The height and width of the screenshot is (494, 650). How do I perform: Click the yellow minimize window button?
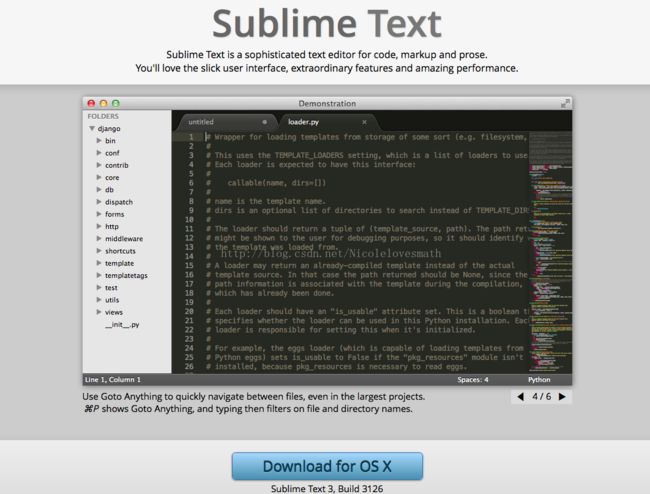(x=104, y=103)
